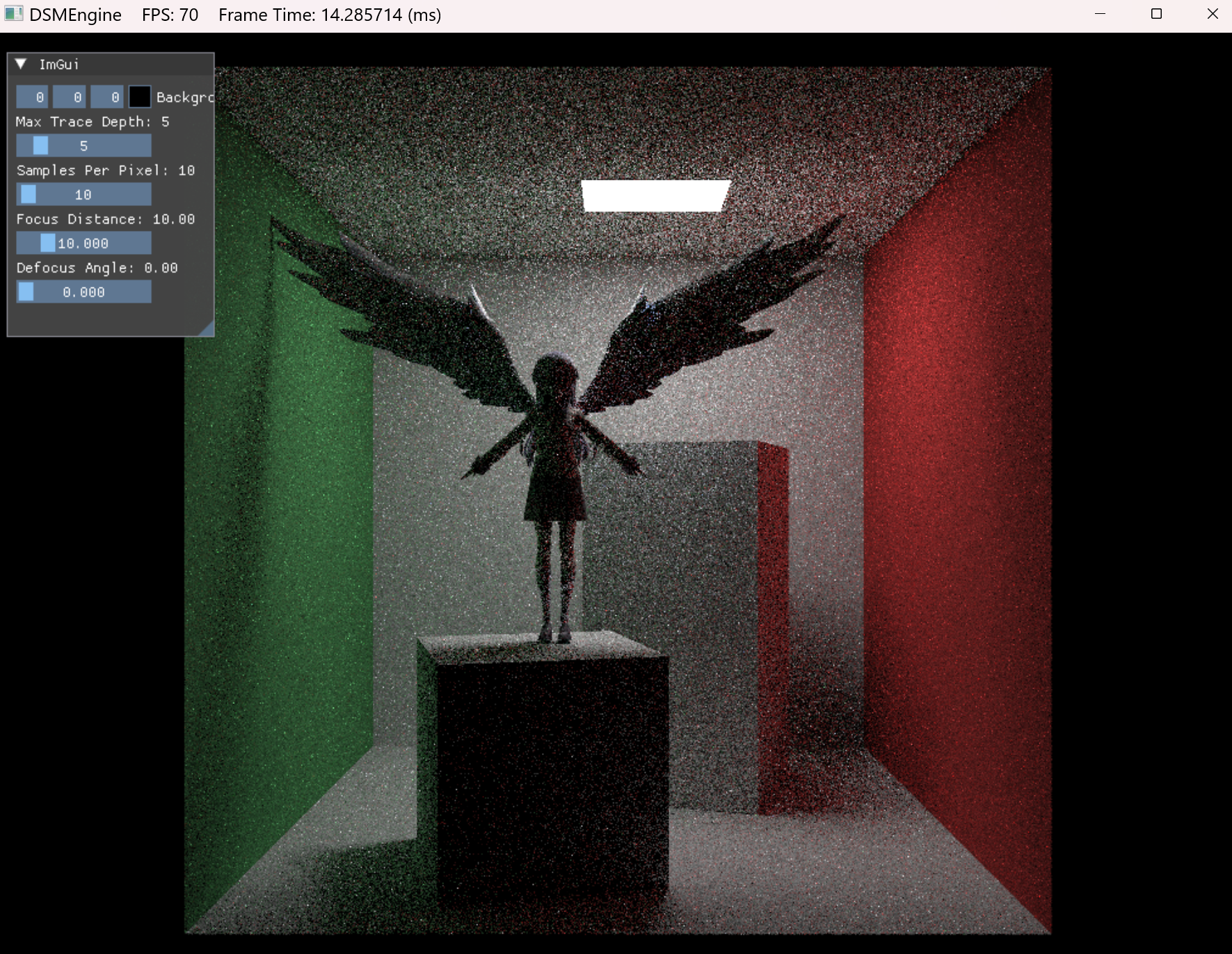Click the Max Trace Depth slider
The height and width of the screenshot is (954, 1232).
[83, 146]
